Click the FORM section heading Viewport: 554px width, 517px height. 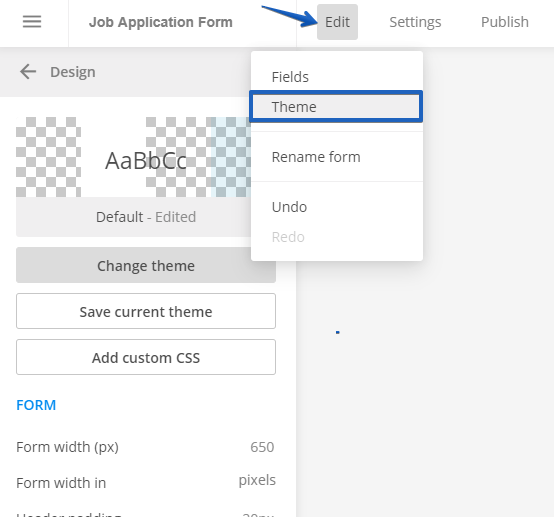(36, 405)
